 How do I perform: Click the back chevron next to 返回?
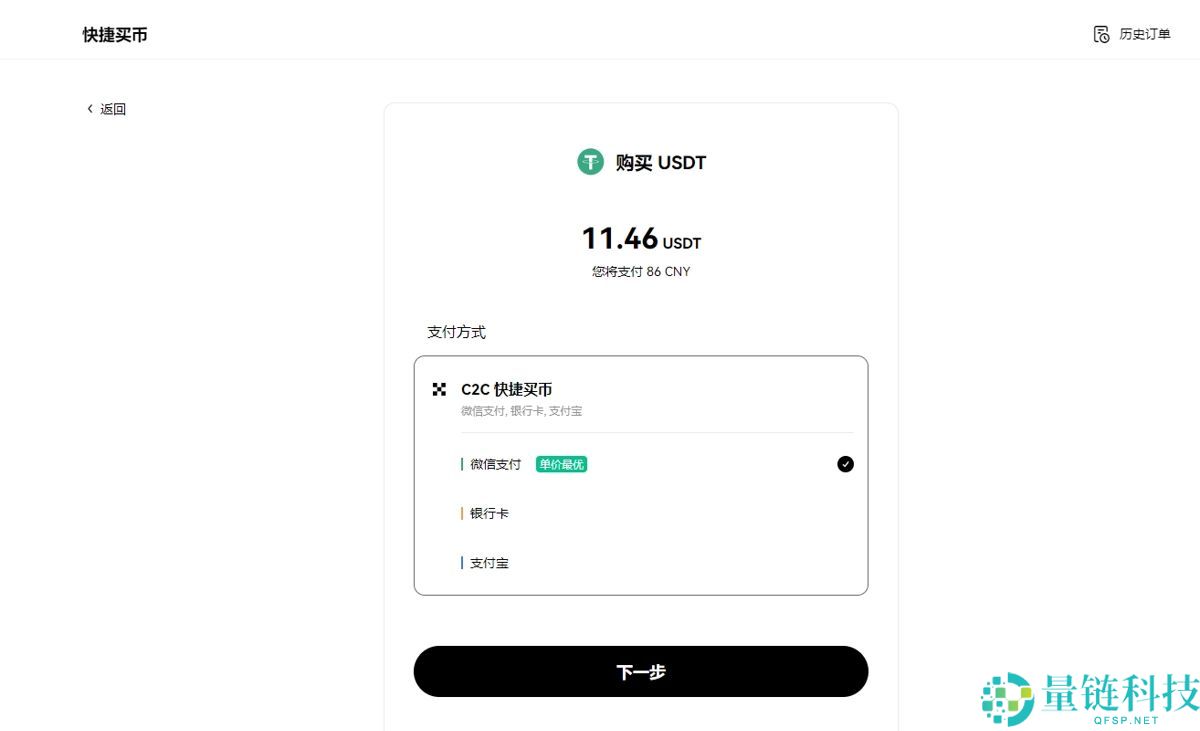click(x=89, y=108)
